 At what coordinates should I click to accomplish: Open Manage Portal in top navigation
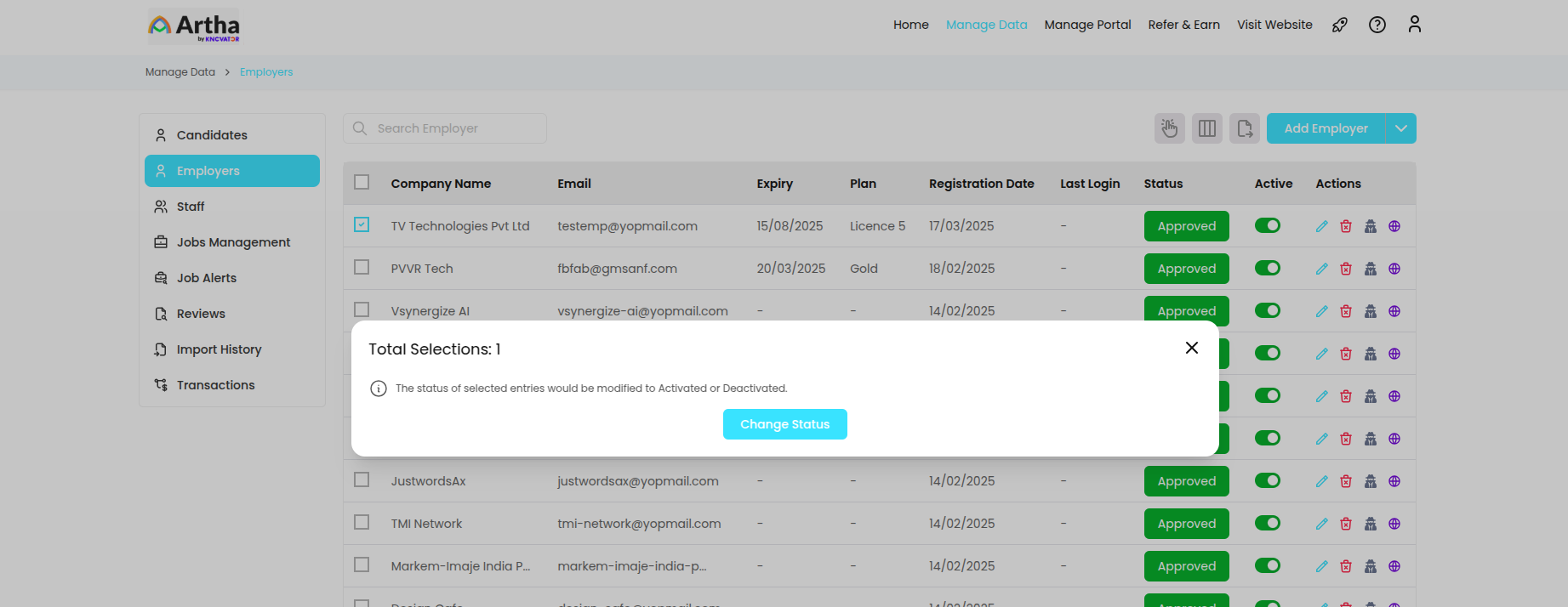coord(1087,25)
